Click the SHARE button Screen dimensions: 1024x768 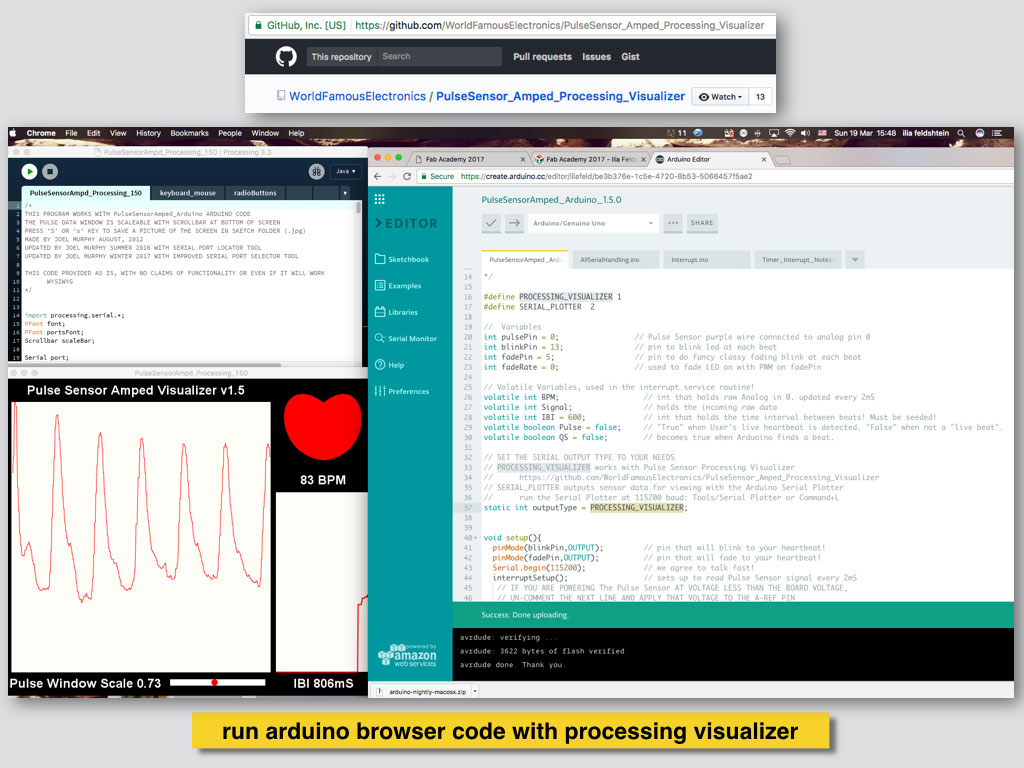(x=702, y=223)
